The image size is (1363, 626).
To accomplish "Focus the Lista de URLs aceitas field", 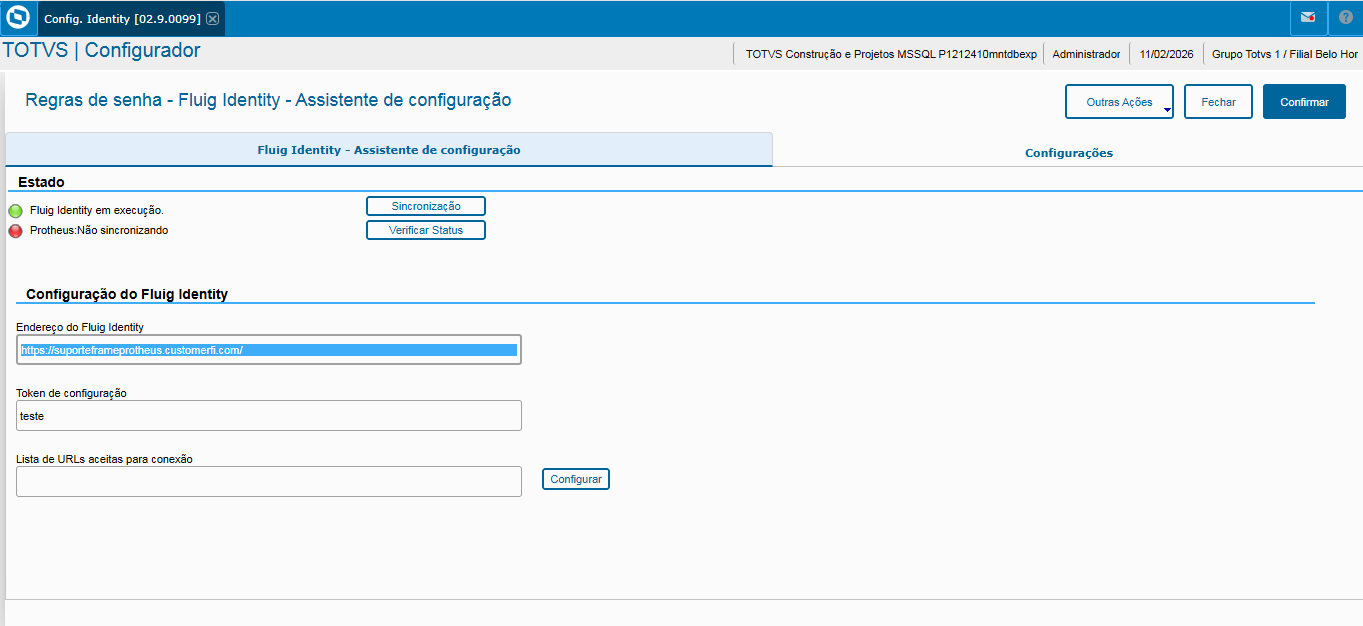I will 269,481.
